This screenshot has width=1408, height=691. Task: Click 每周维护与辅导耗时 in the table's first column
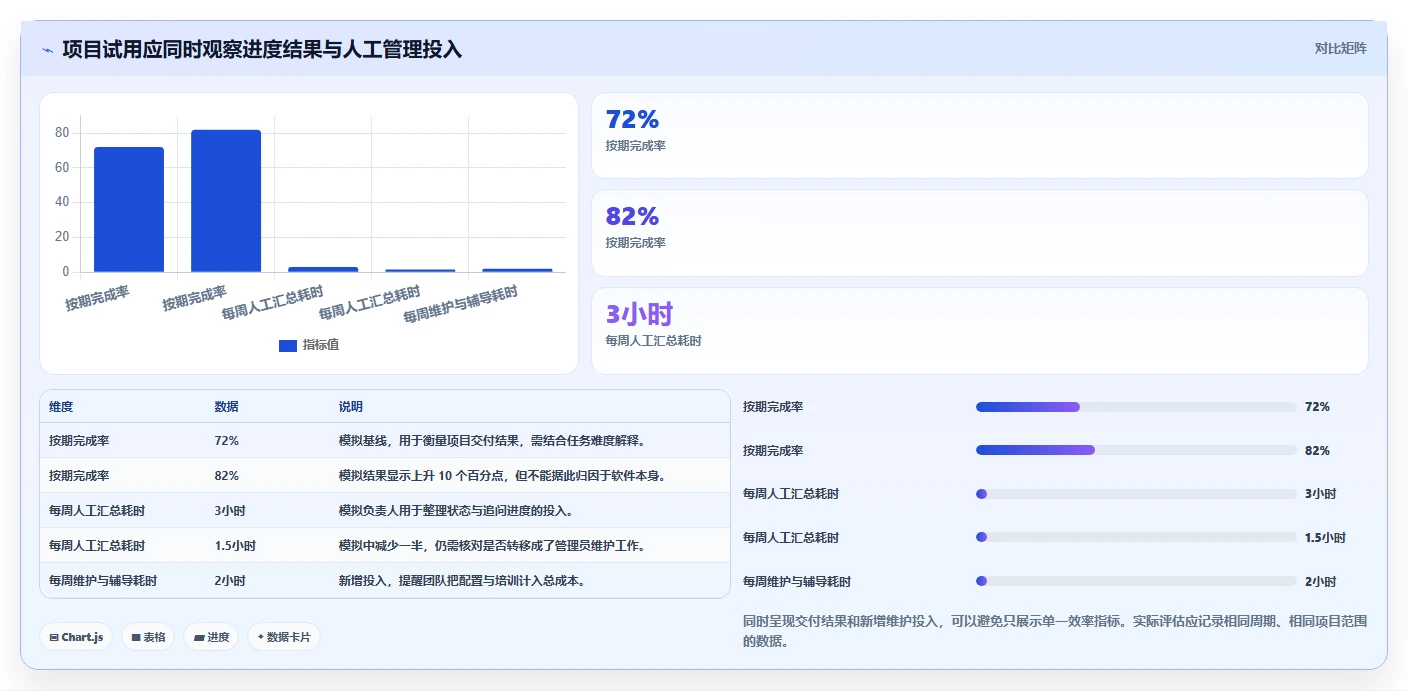point(103,580)
